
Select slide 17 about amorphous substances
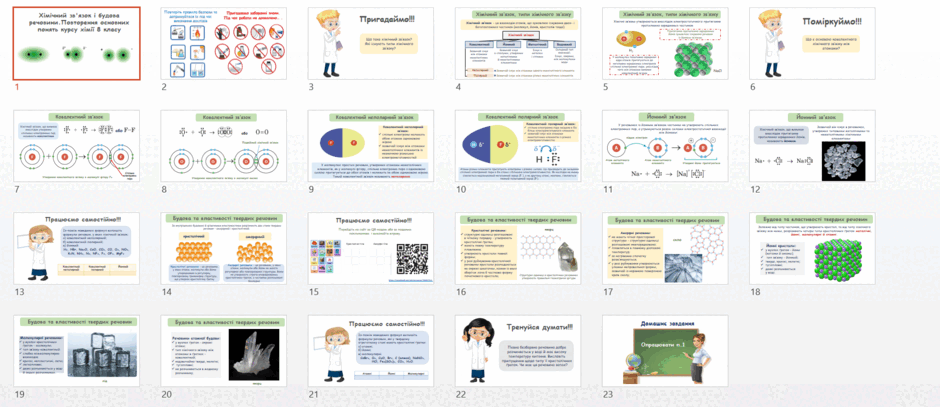(x=665, y=248)
